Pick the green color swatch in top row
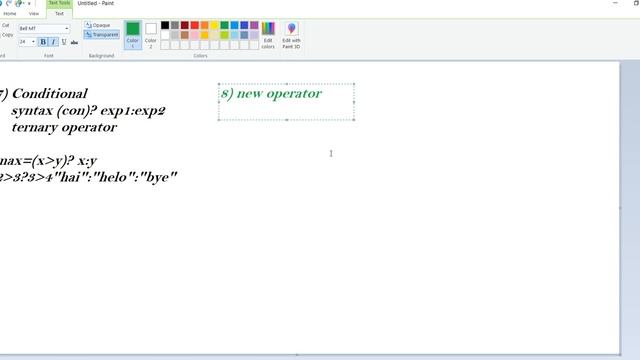This screenshot has width=640, height=360. click(x=224, y=25)
